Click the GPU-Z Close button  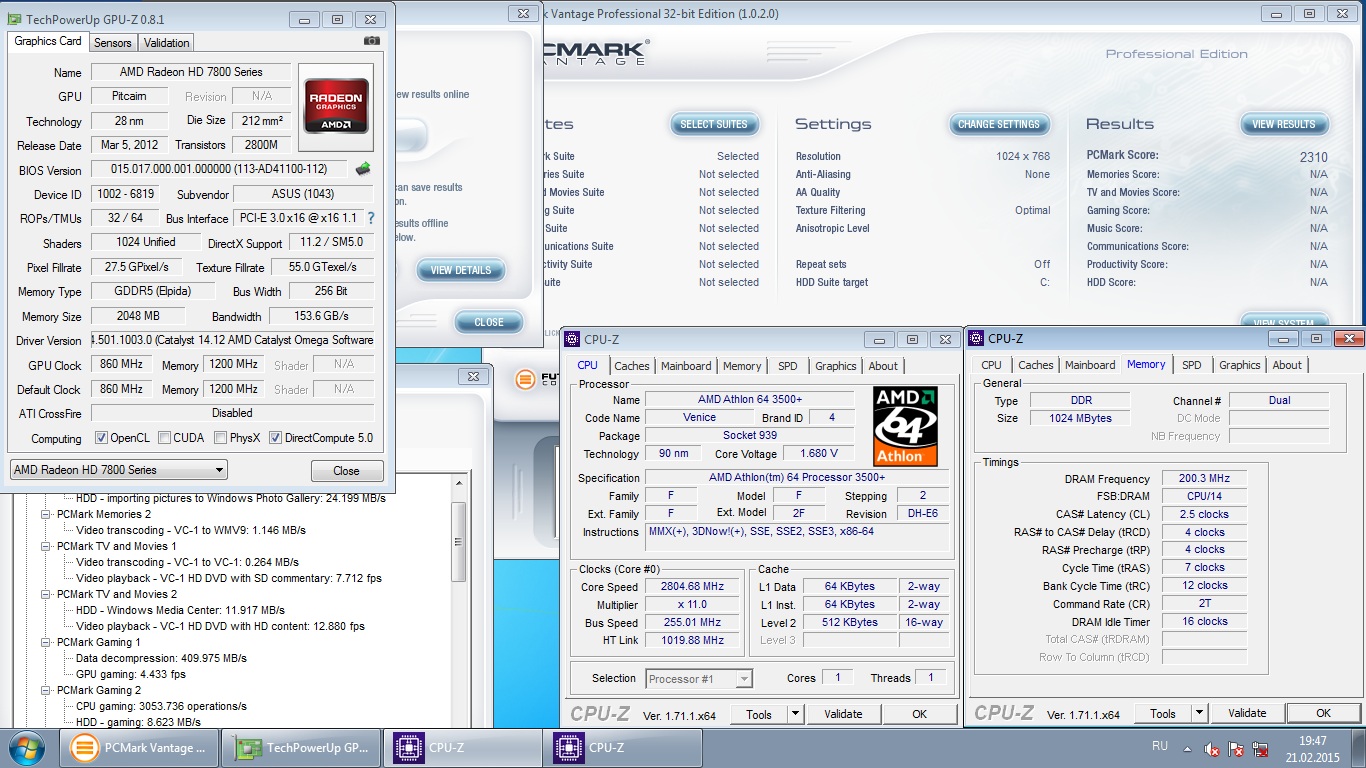[x=346, y=471]
